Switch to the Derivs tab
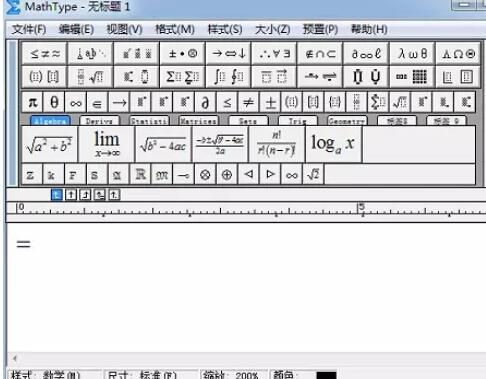 click(x=99, y=121)
